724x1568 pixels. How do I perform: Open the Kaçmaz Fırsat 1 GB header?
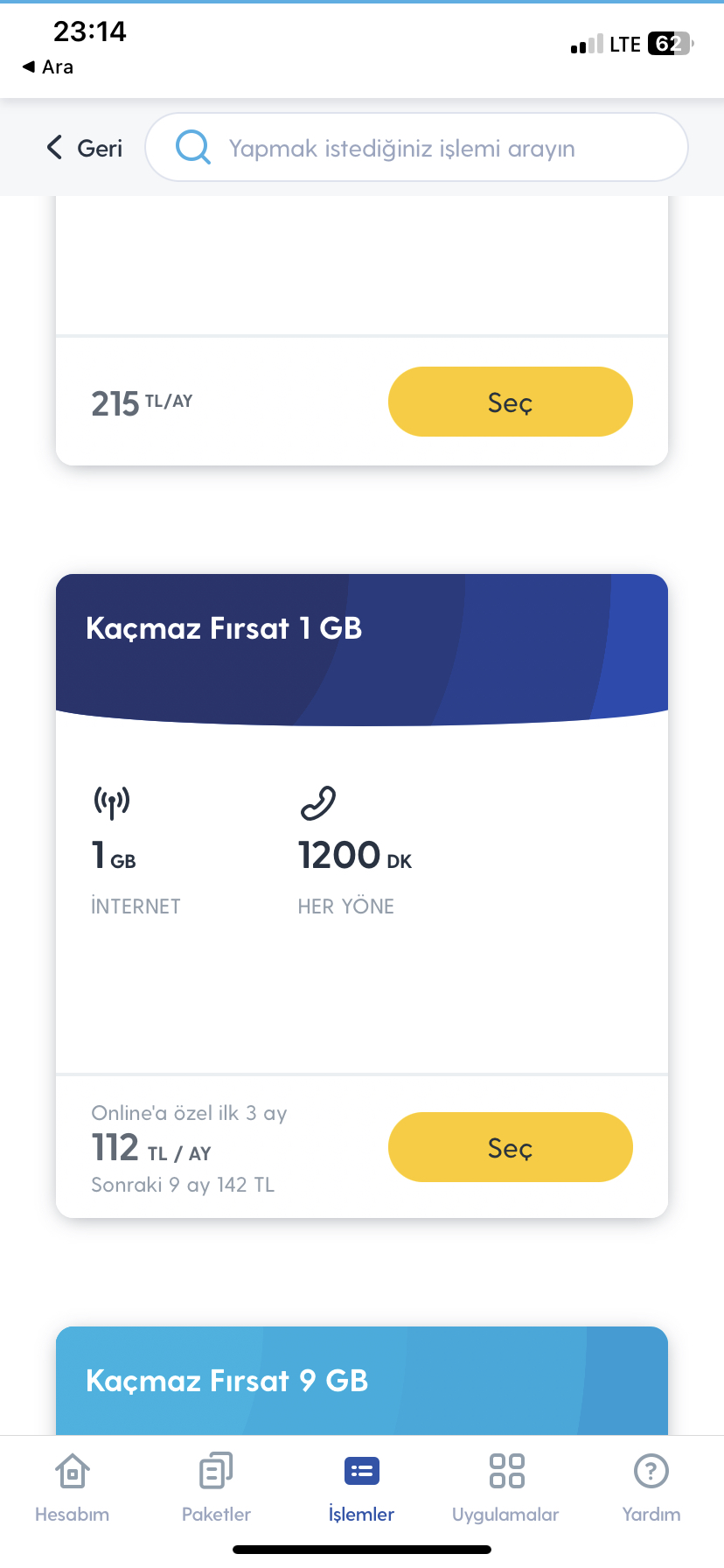362,648
